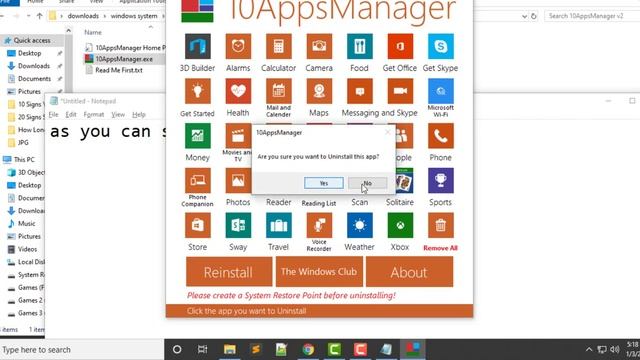Open Notepad's View menu
This screenshot has width=640, height=360.
118,115
